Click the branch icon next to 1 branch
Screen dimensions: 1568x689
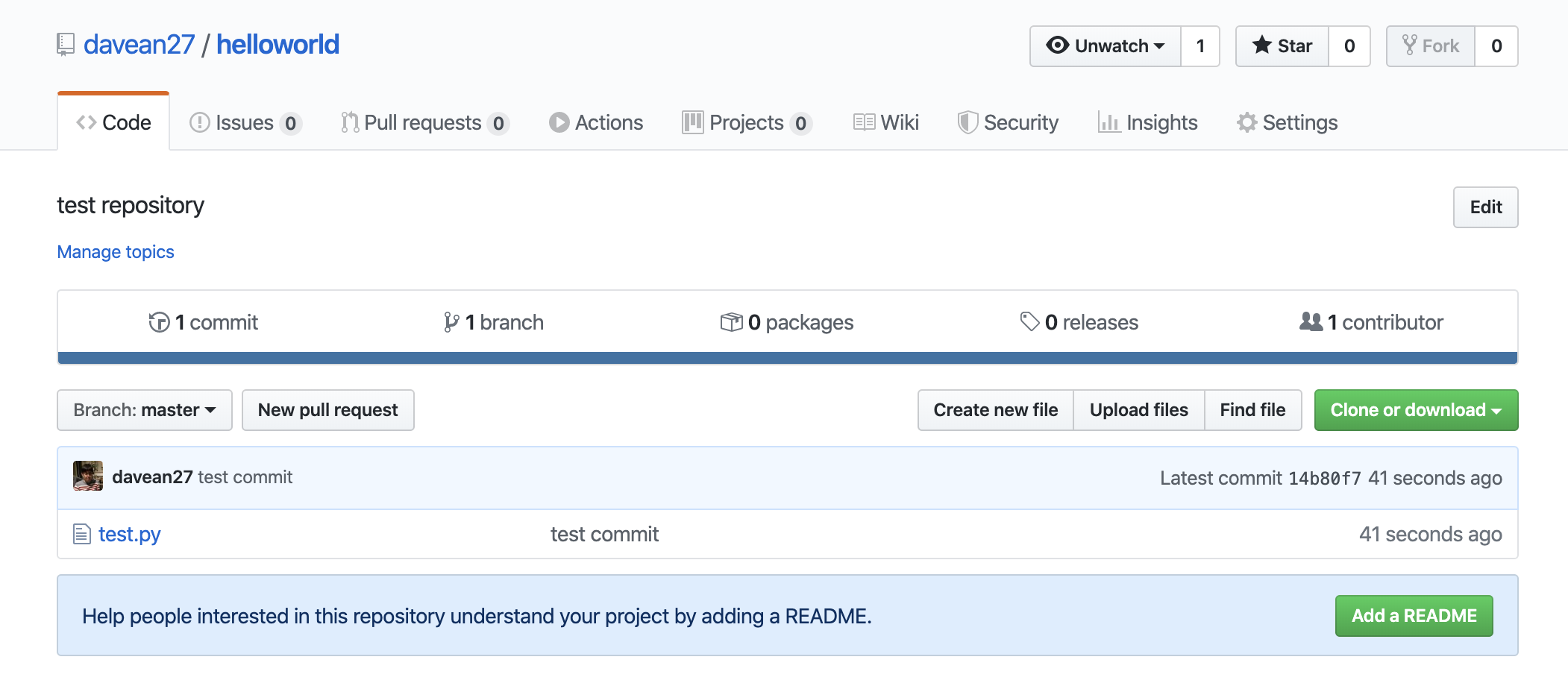(x=451, y=322)
